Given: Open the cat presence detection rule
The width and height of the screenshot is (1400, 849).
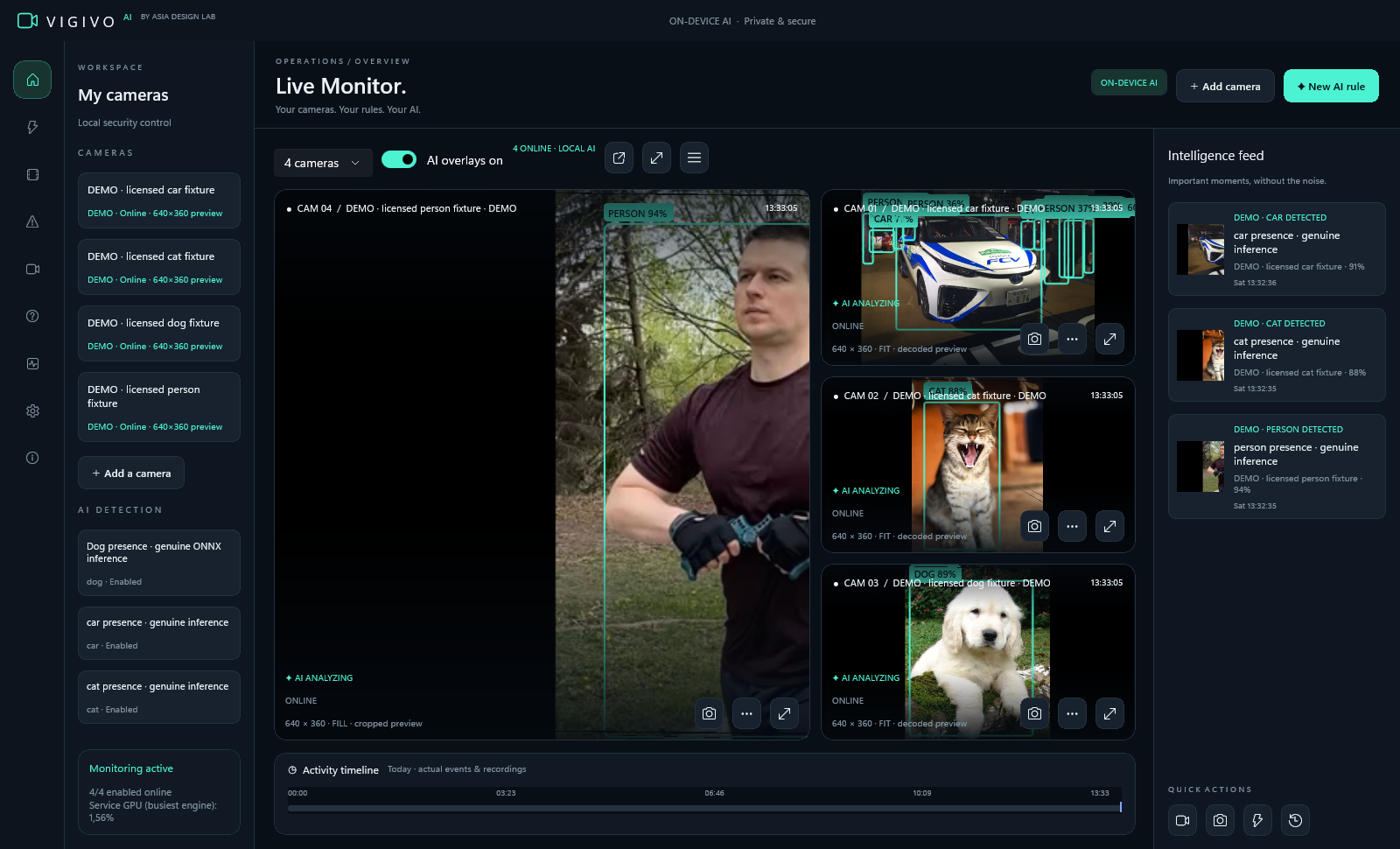Looking at the screenshot, I should pyautogui.click(x=159, y=697).
